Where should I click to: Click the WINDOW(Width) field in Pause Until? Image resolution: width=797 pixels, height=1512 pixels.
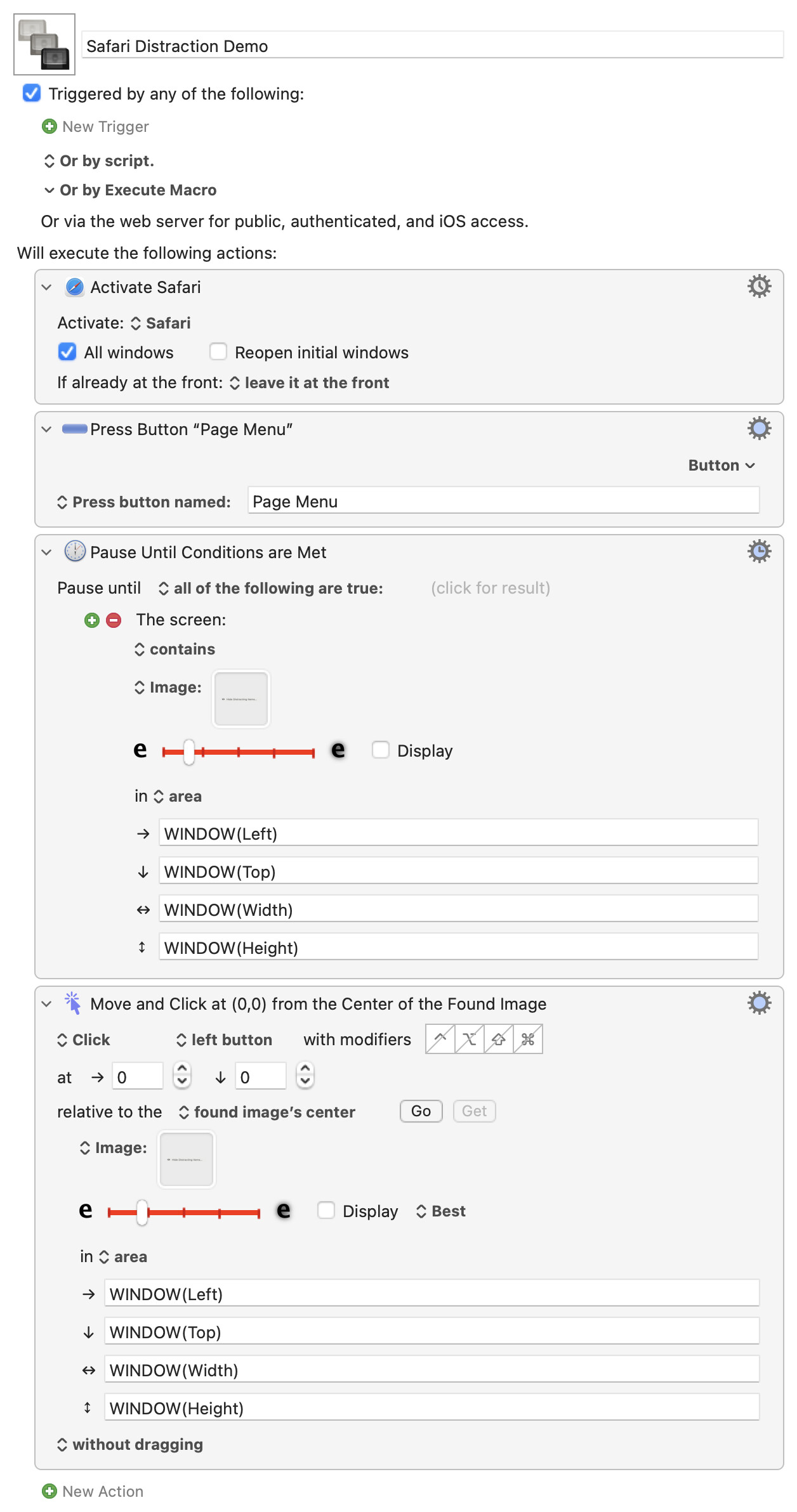[458, 909]
